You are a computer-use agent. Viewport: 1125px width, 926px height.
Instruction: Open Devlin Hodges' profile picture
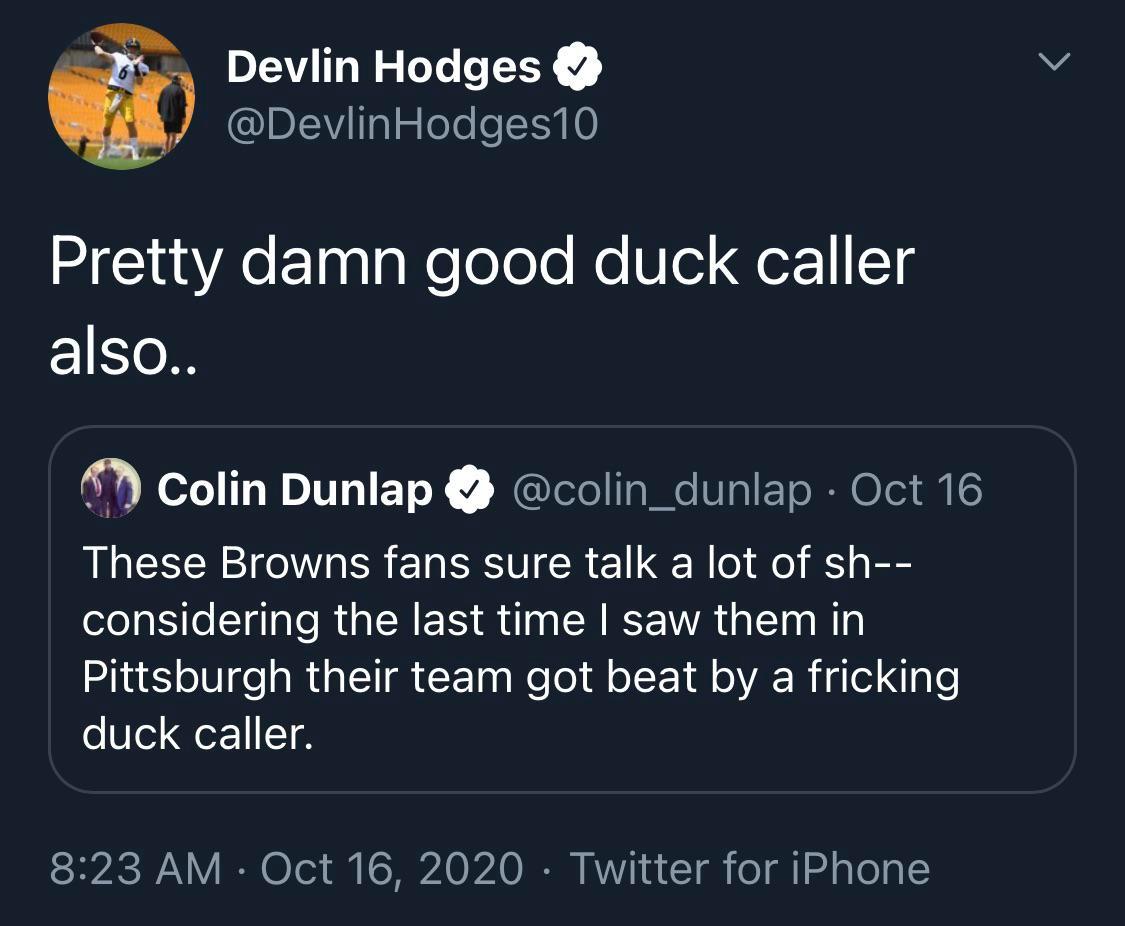coord(121,96)
